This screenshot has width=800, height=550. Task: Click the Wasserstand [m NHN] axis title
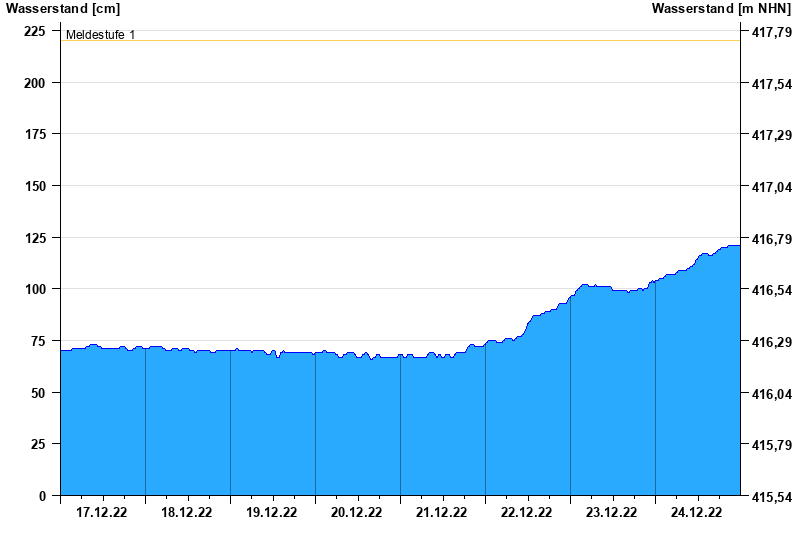[721, 9]
